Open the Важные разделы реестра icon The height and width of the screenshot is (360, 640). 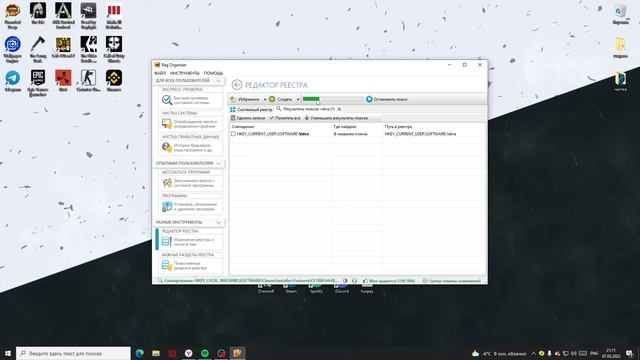click(167, 265)
